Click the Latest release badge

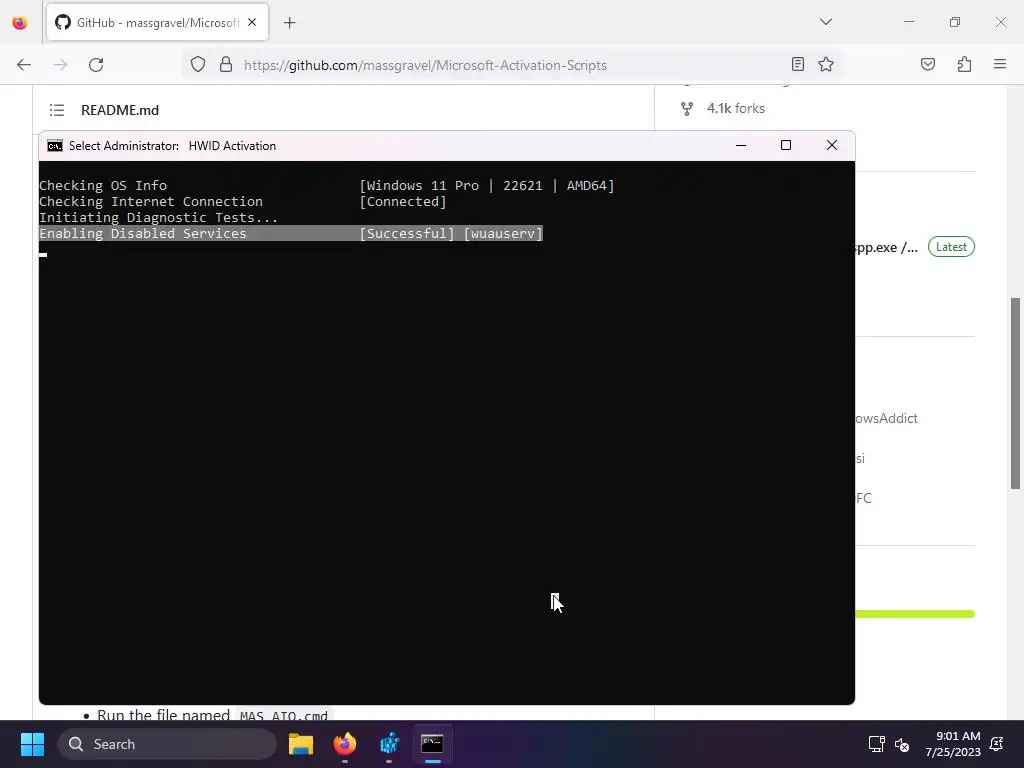[x=951, y=247]
